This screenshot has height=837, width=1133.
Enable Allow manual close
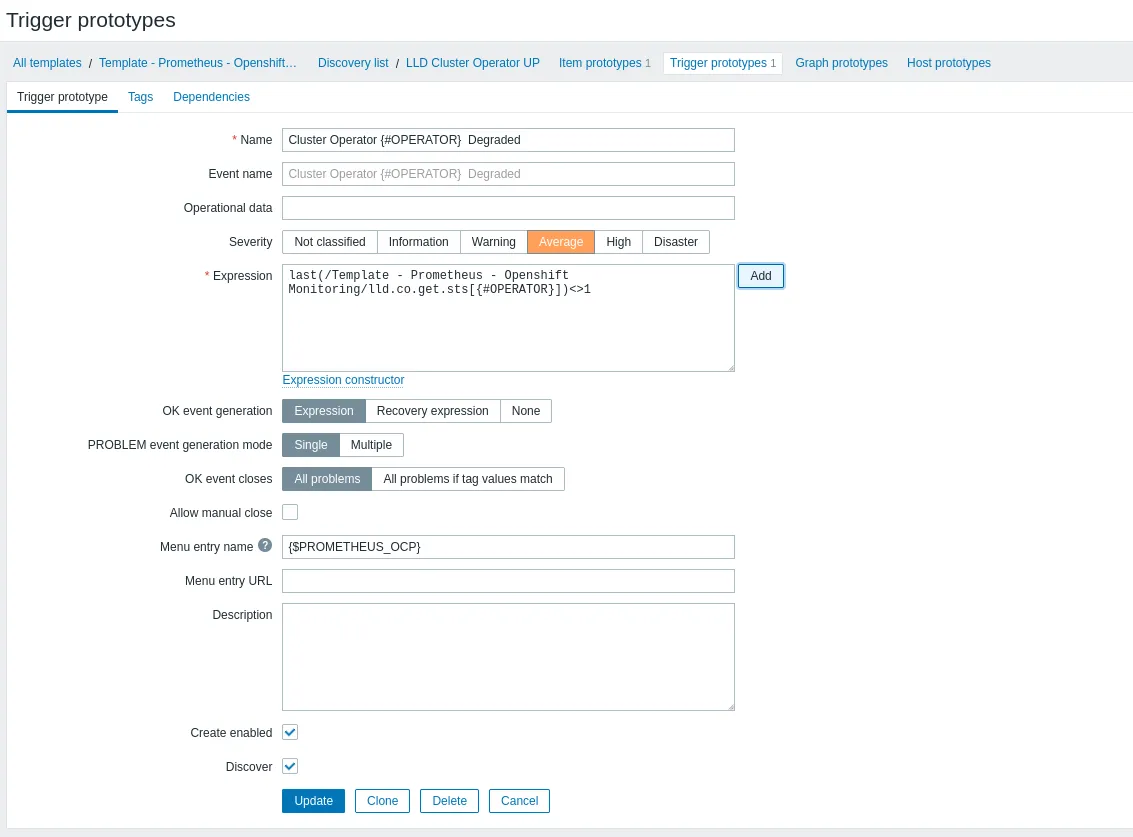pyautogui.click(x=290, y=511)
